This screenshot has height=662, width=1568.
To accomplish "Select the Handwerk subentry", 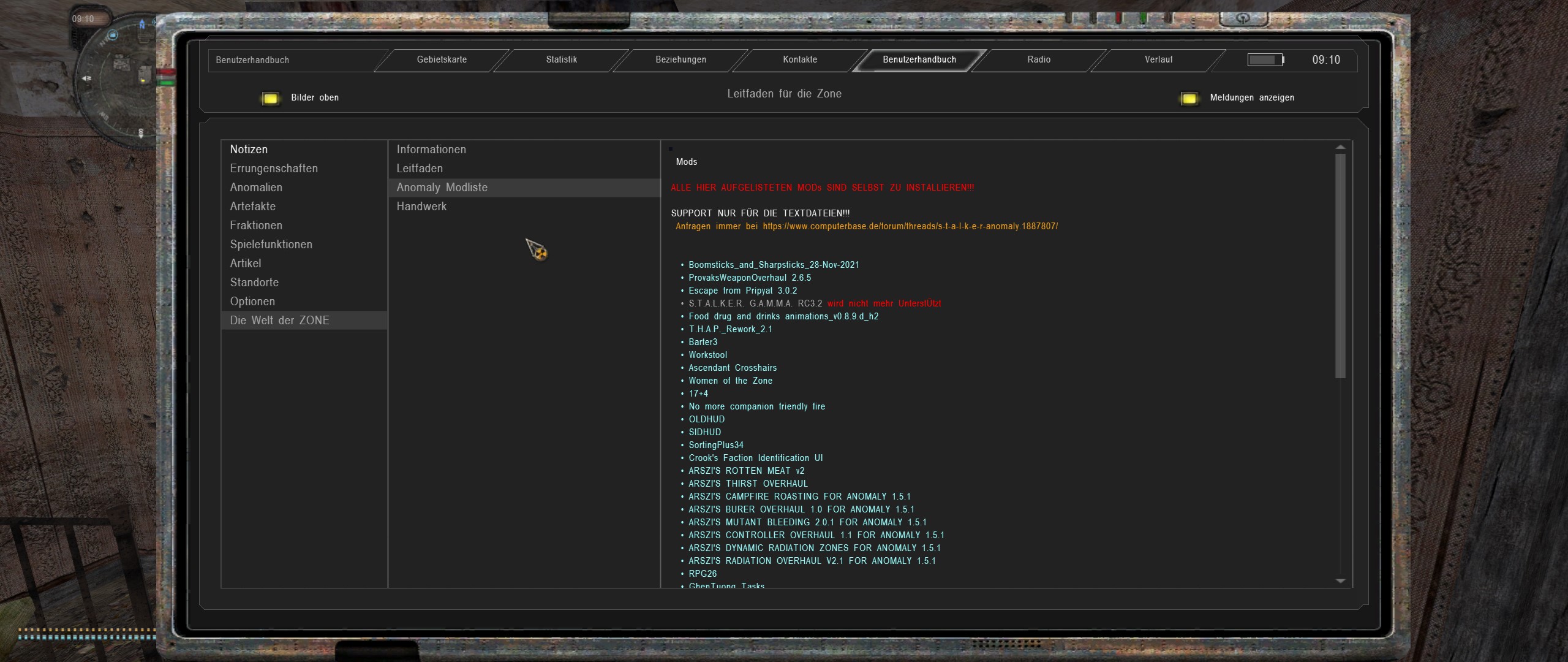I will click(421, 207).
